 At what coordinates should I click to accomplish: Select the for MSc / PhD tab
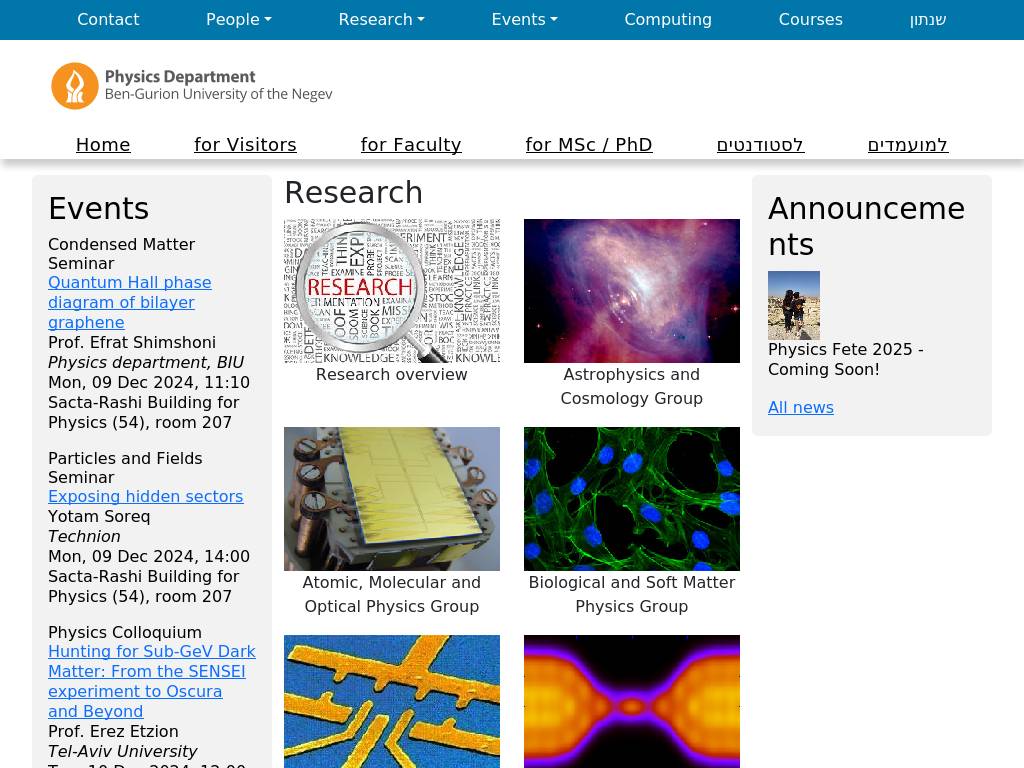click(588, 145)
